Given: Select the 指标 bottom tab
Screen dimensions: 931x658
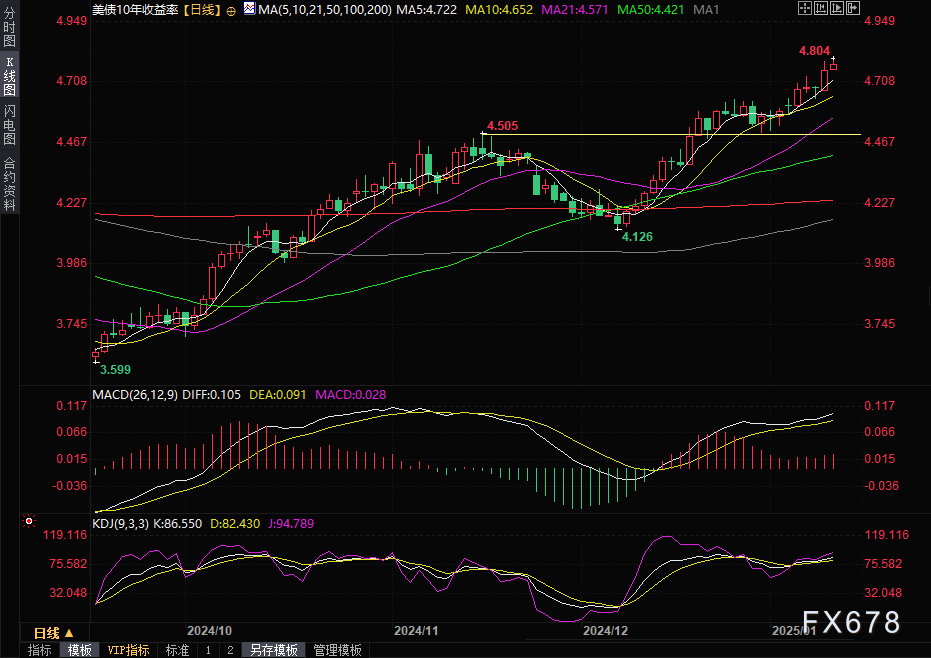Looking at the screenshot, I should pos(40,650).
